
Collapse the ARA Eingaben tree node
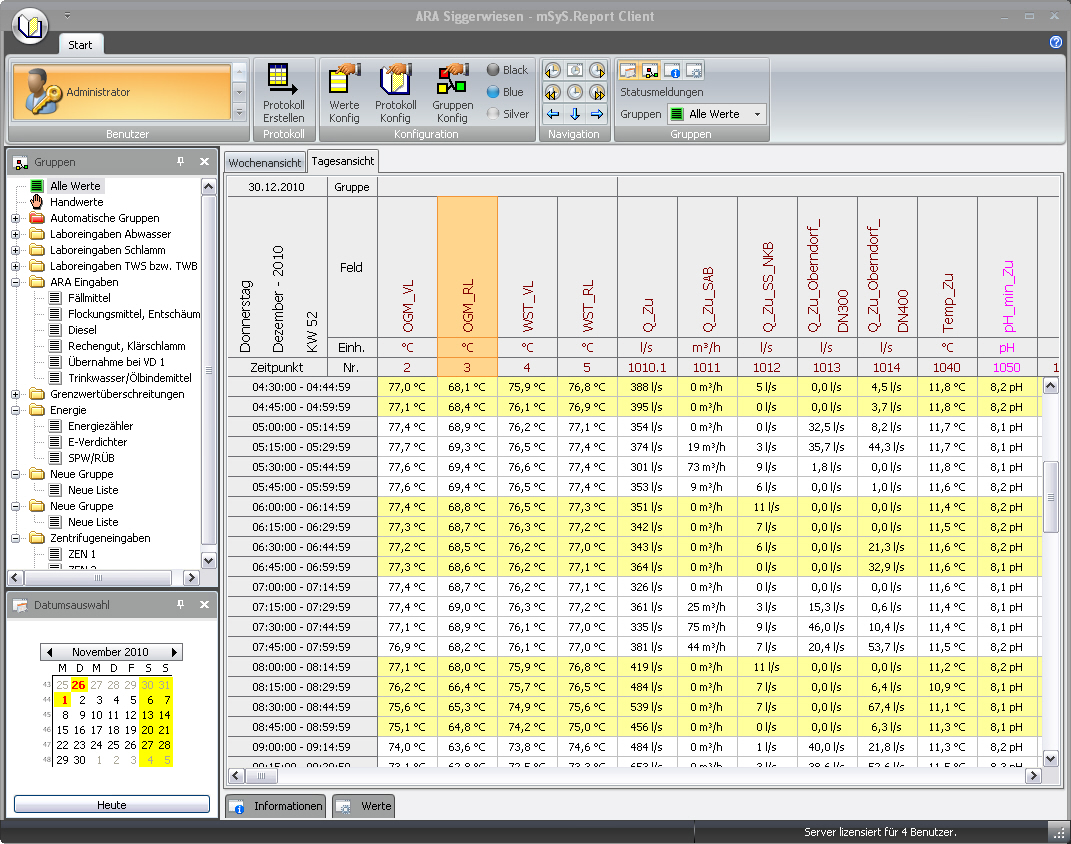click(15, 282)
